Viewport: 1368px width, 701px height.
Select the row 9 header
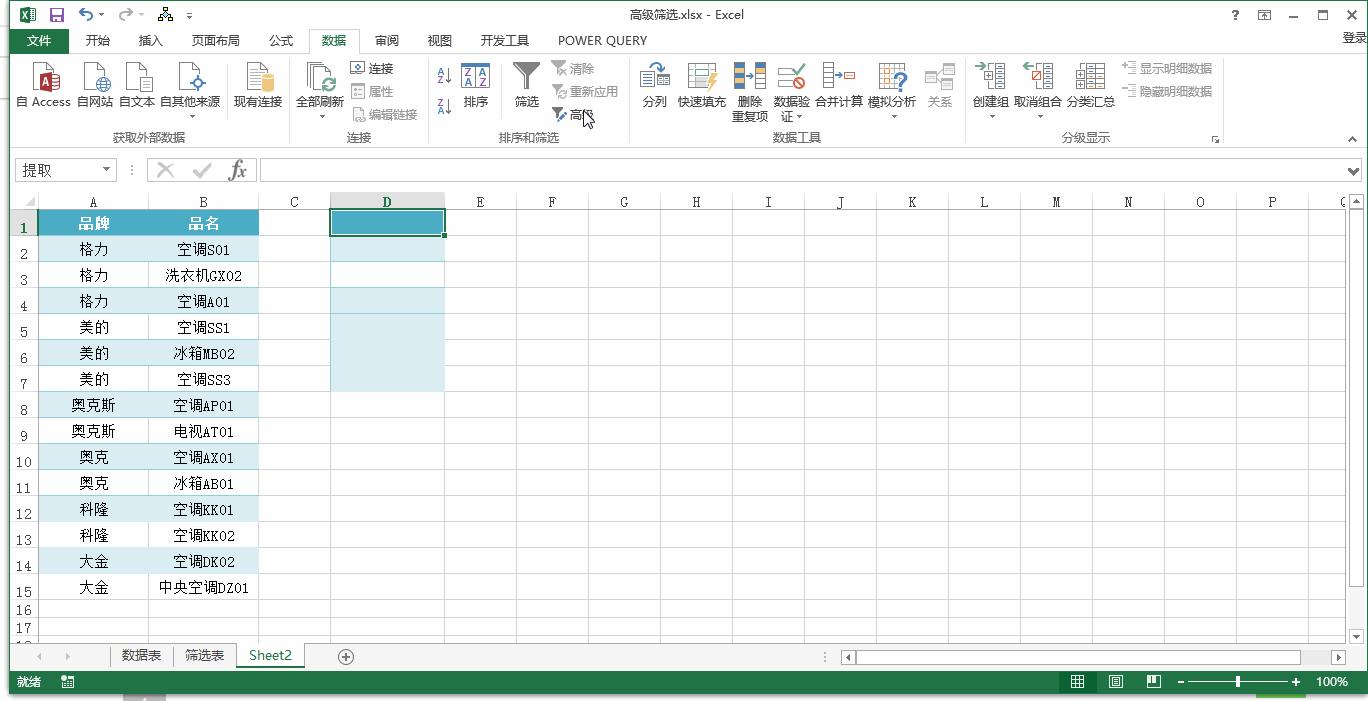24,435
